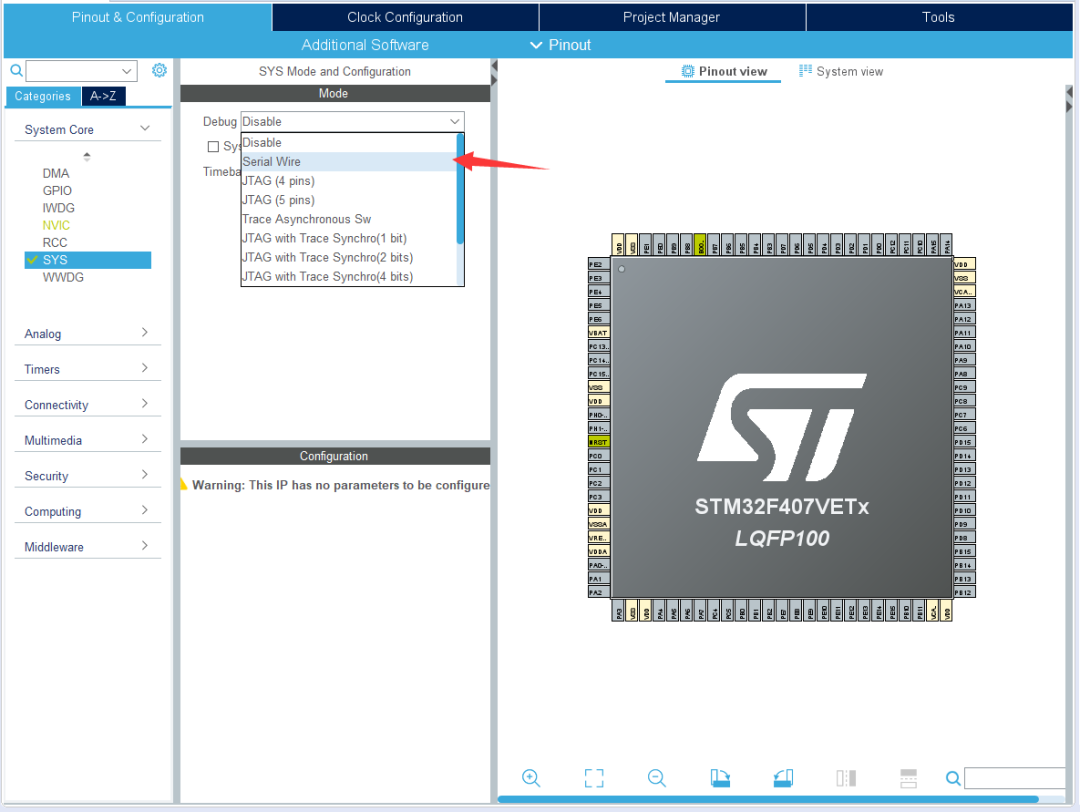Select DMA in System Core
The height and width of the screenshot is (812, 1080).
click(56, 174)
